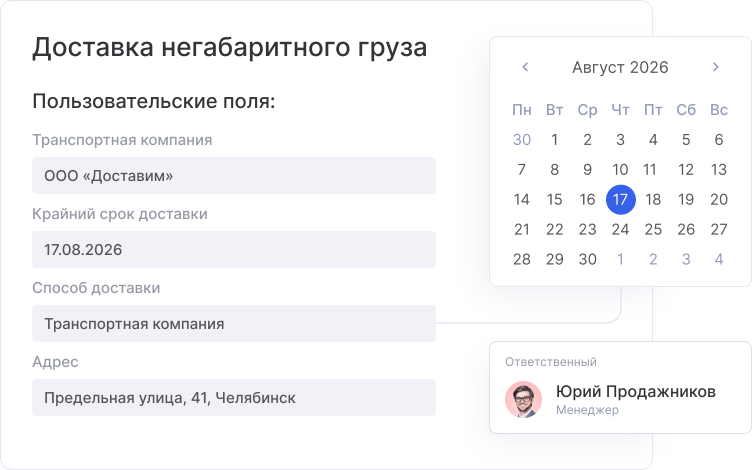Screen dimensions: 752x470
Task: Pick date 22 in the calendar
Action: 554,230
